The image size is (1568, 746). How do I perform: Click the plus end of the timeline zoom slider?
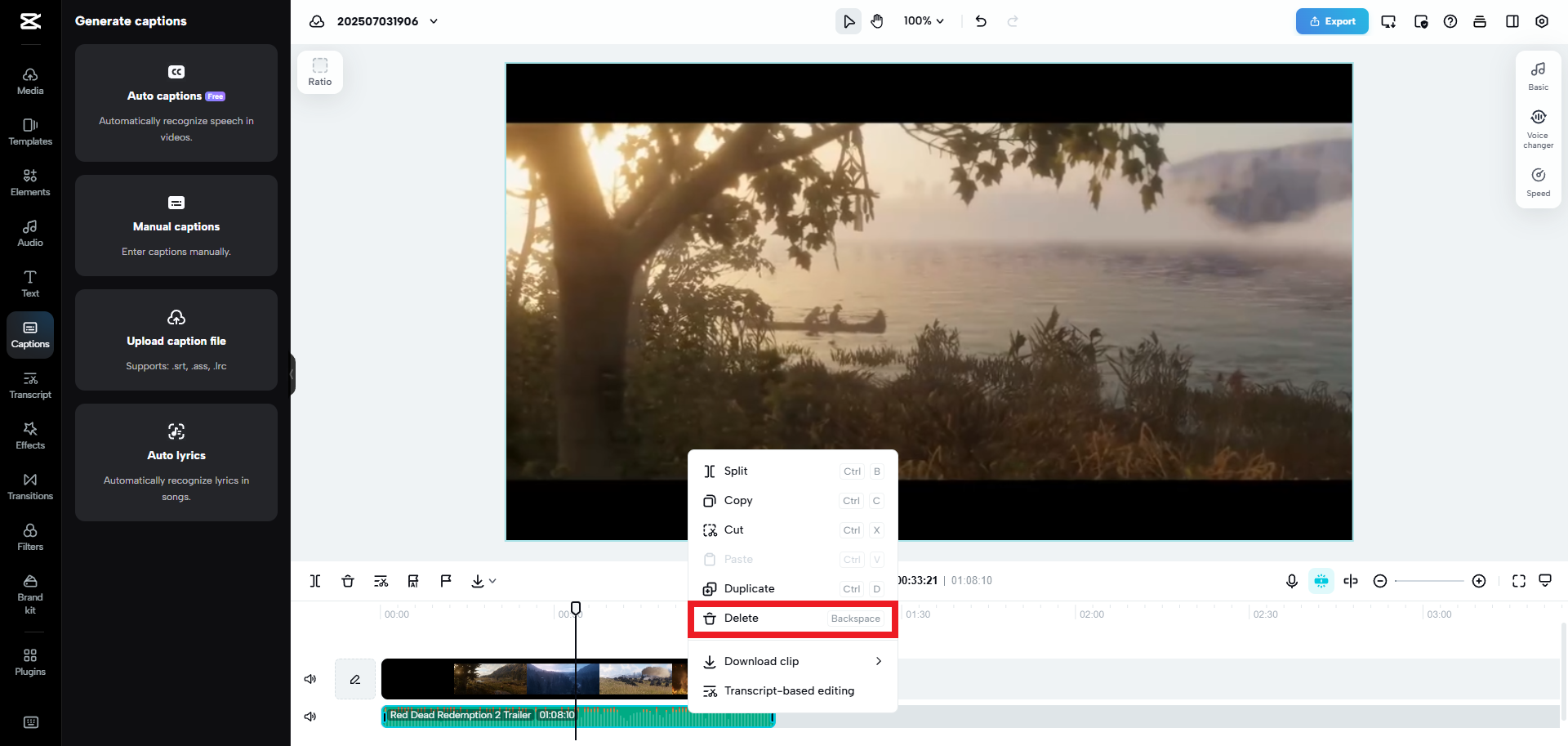pyautogui.click(x=1479, y=581)
